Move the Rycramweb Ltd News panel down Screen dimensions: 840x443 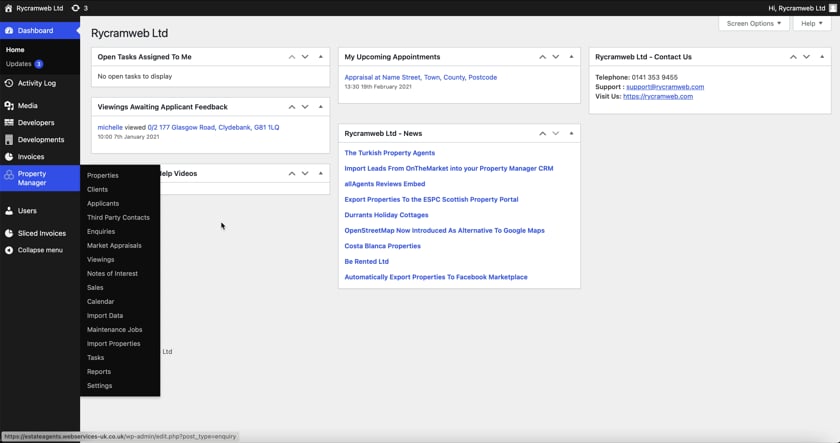click(556, 133)
